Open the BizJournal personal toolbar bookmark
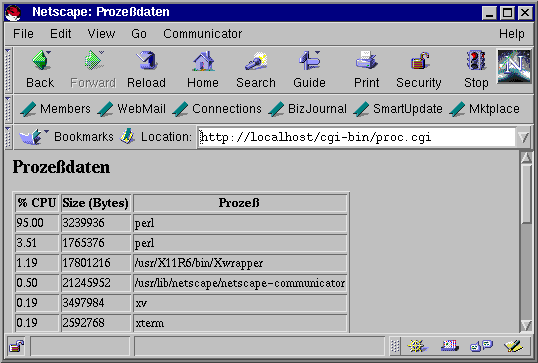Viewport: 538px width, 363px height. coord(307,109)
